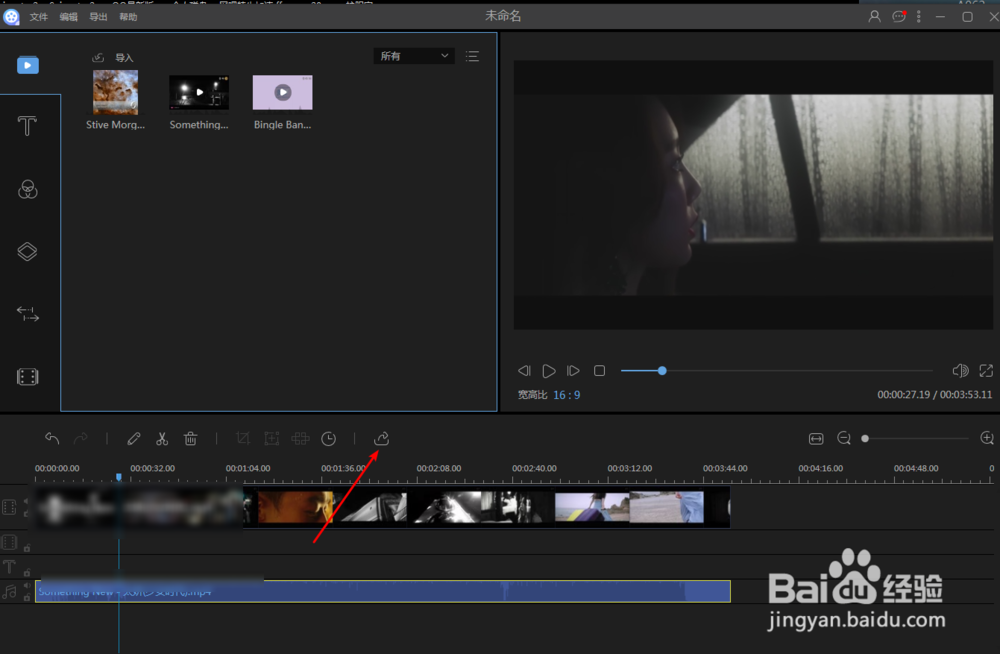Viewport: 1000px width, 654px height.
Task: Toggle fullscreen preview
Action: pos(986,371)
